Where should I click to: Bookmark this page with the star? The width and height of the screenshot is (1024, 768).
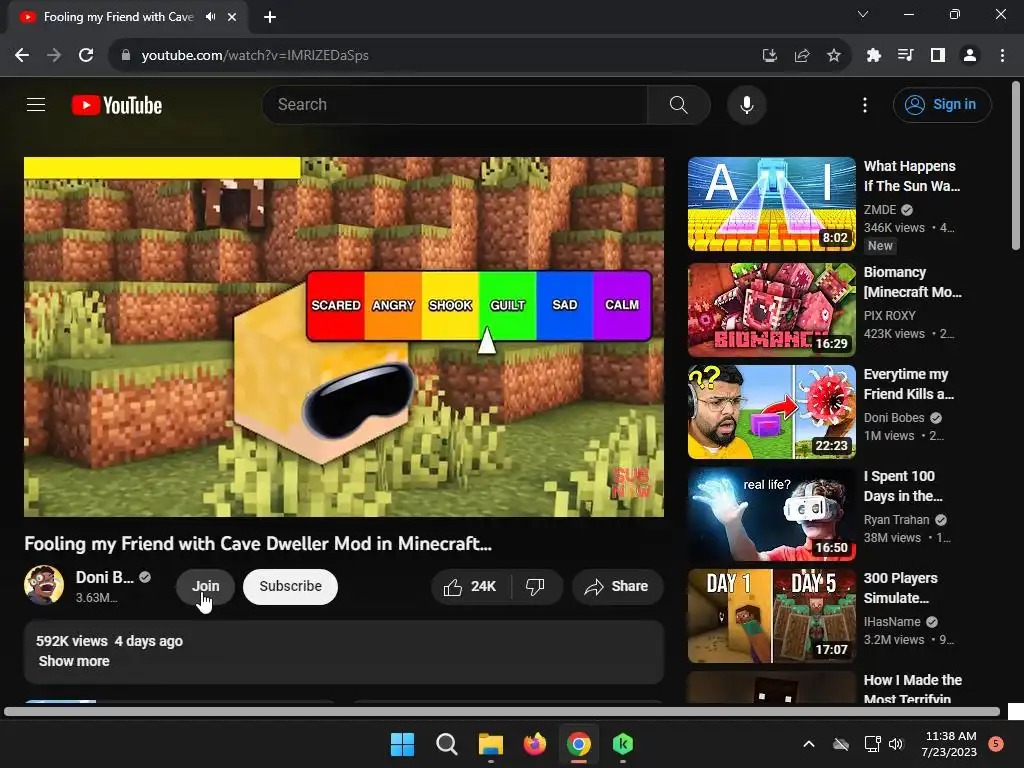click(834, 56)
